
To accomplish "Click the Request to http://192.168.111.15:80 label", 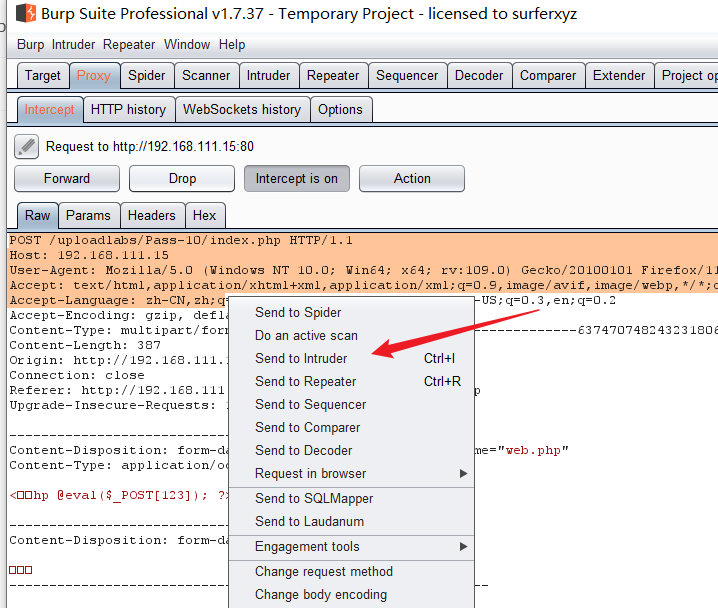I will click(150, 147).
